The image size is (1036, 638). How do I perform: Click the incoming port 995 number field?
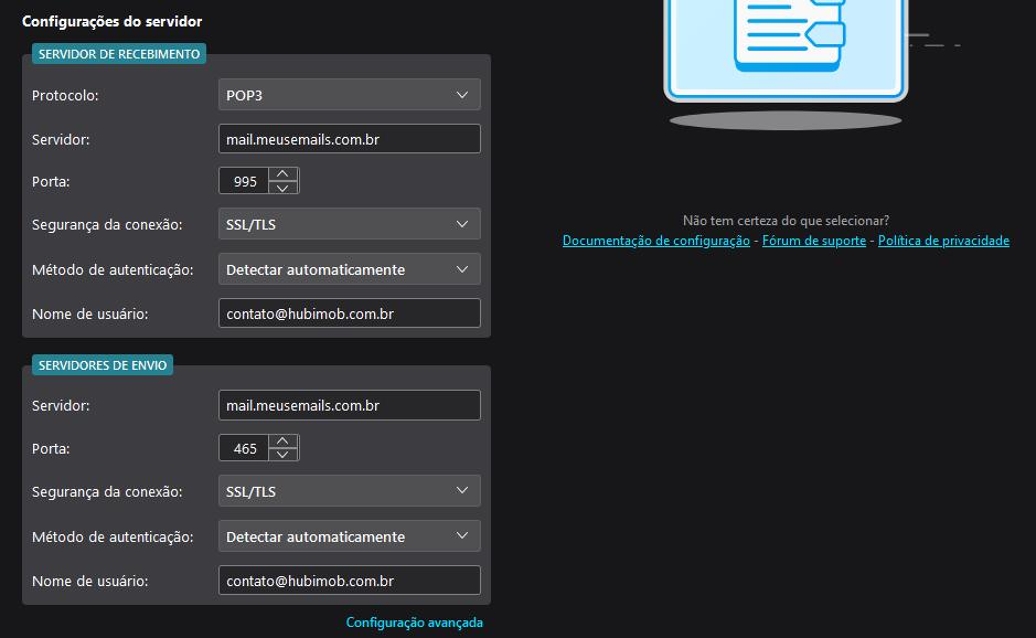click(243, 182)
